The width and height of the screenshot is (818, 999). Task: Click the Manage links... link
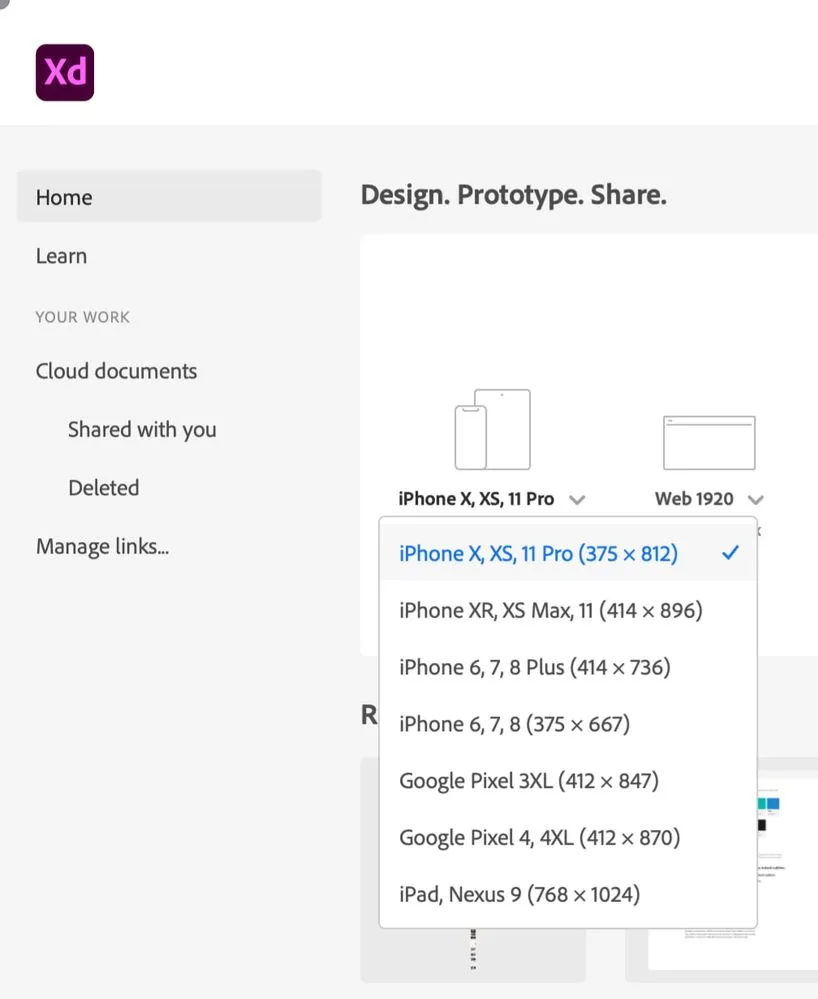click(x=103, y=546)
